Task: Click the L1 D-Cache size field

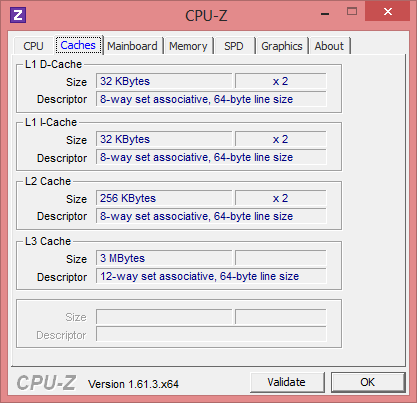Action: pyautogui.click(x=164, y=81)
